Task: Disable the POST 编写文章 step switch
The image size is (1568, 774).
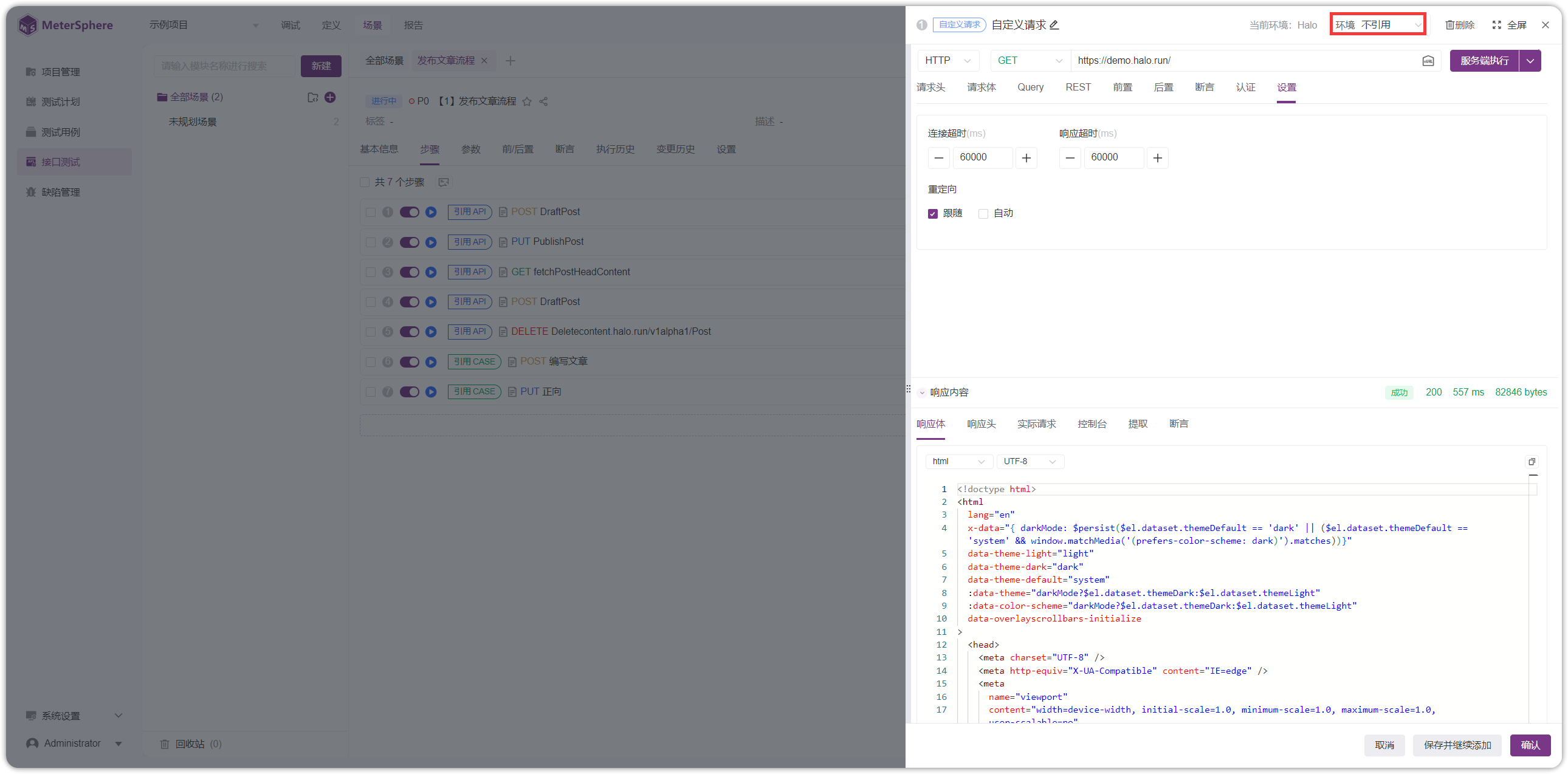Action: (x=410, y=362)
